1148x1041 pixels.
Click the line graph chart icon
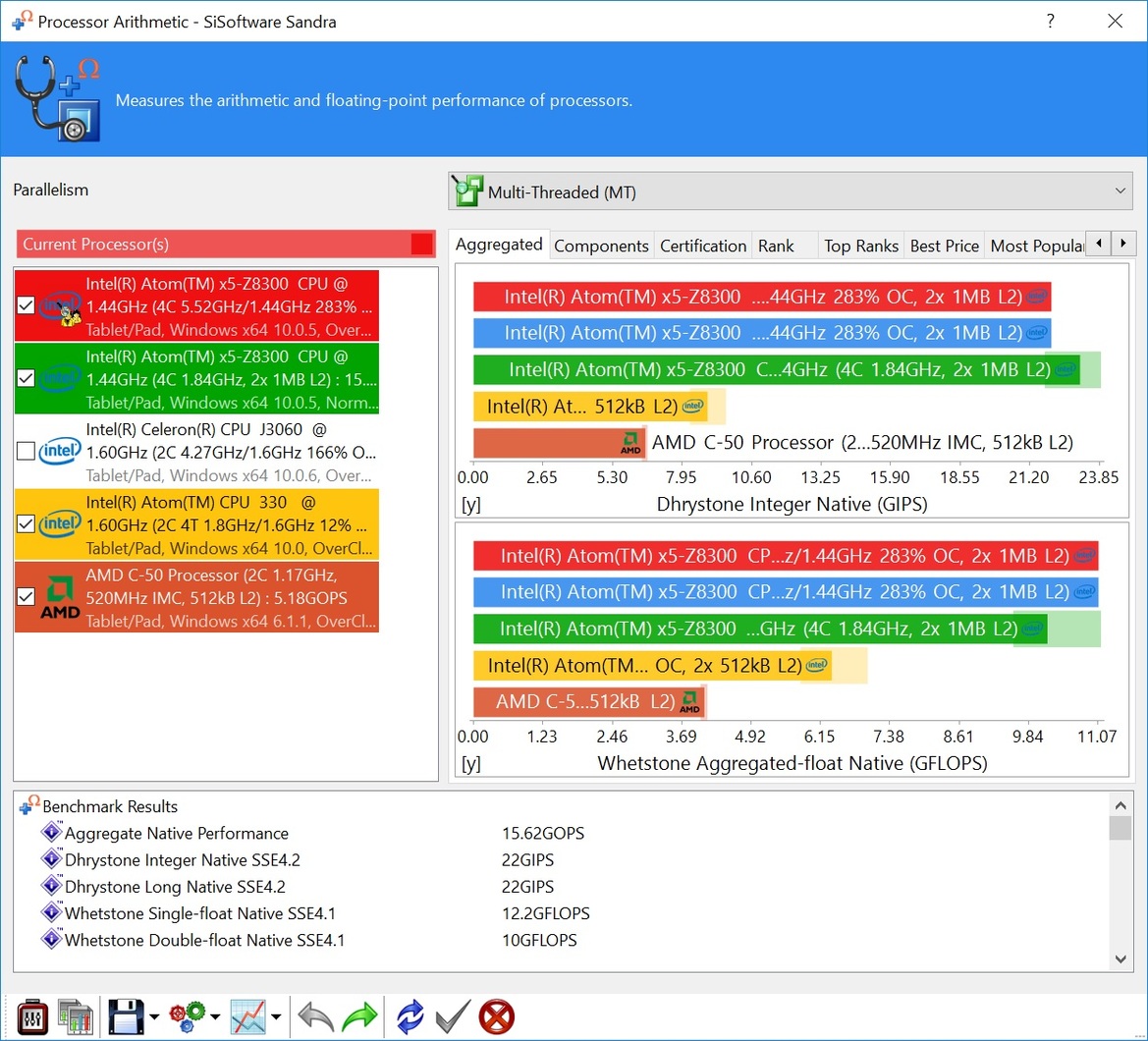pos(248,1016)
